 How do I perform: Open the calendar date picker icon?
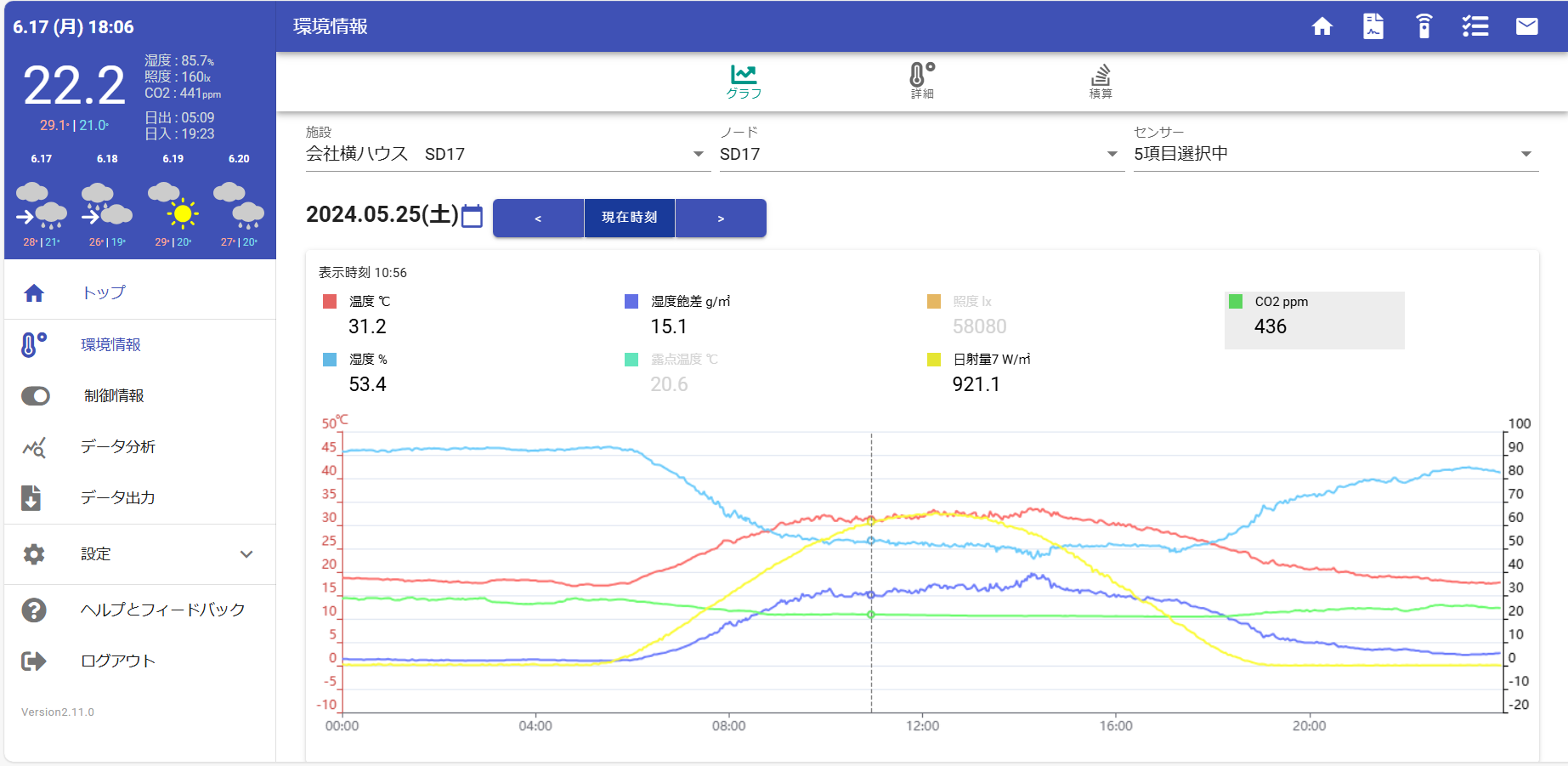point(472,216)
